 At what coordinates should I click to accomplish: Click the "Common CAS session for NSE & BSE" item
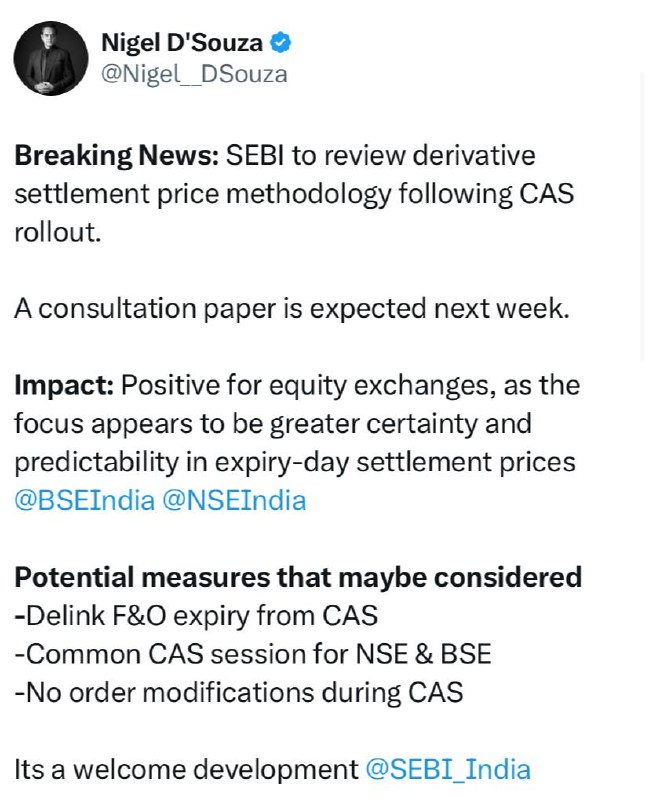(x=253, y=654)
